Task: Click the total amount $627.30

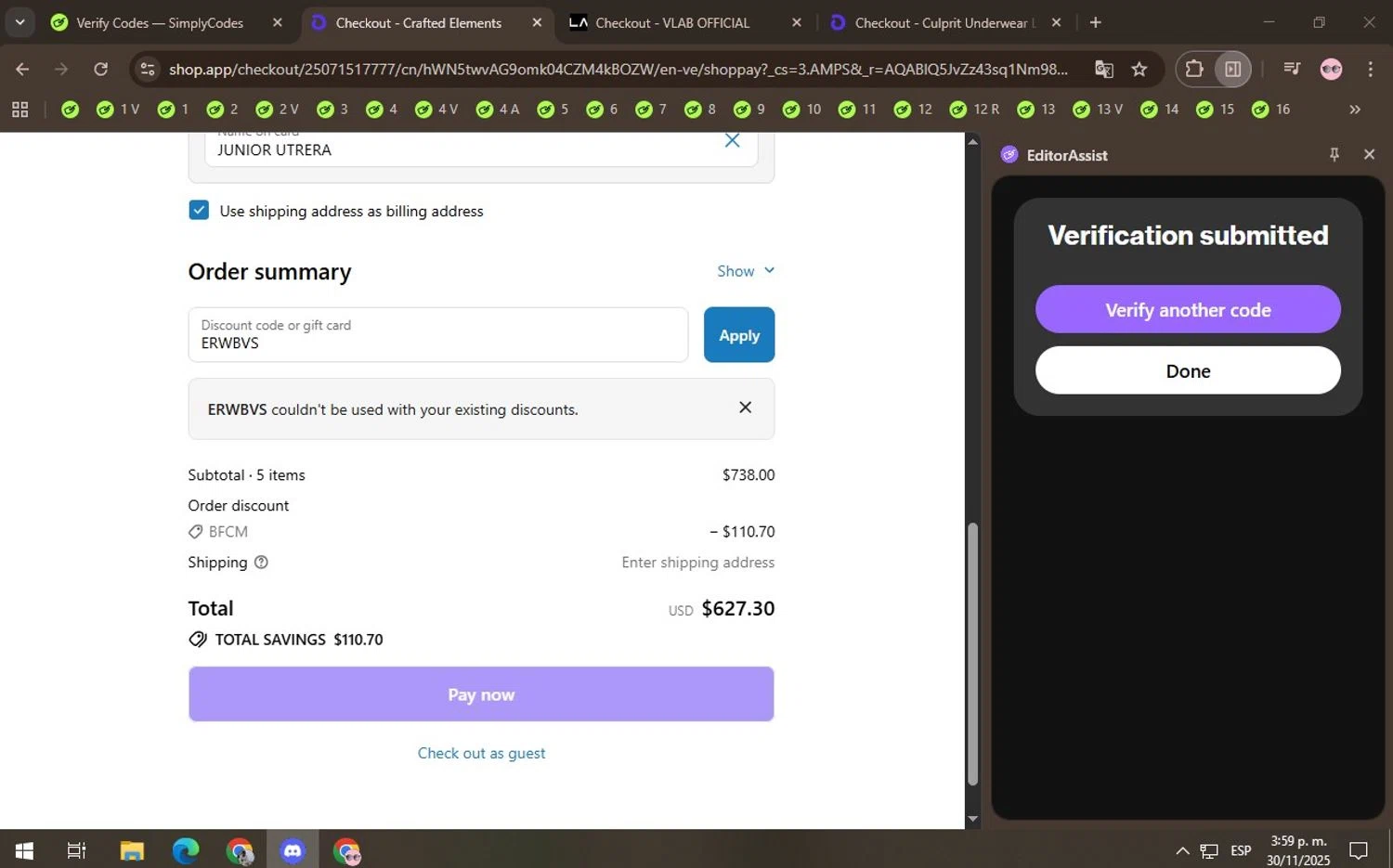Action: pyautogui.click(x=737, y=609)
